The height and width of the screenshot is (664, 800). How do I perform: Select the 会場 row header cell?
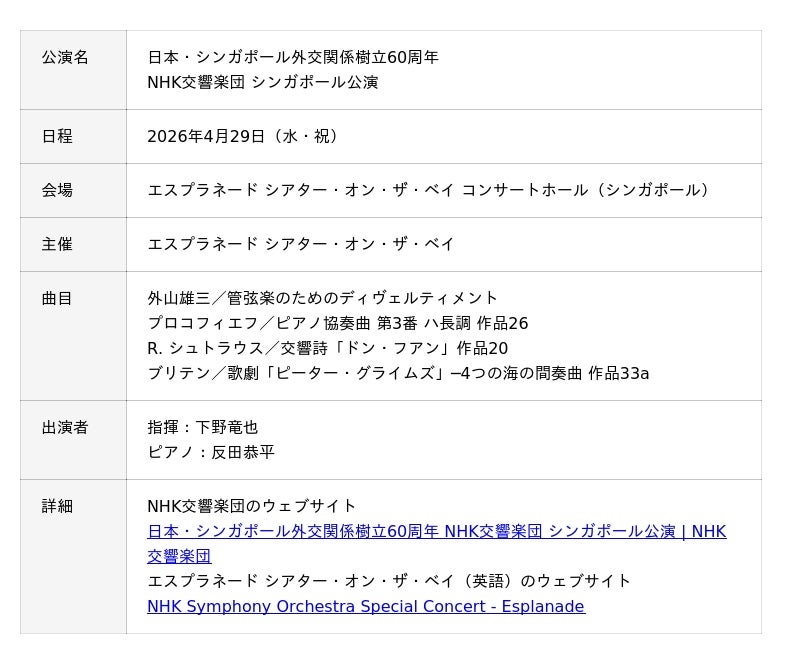coord(57,190)
